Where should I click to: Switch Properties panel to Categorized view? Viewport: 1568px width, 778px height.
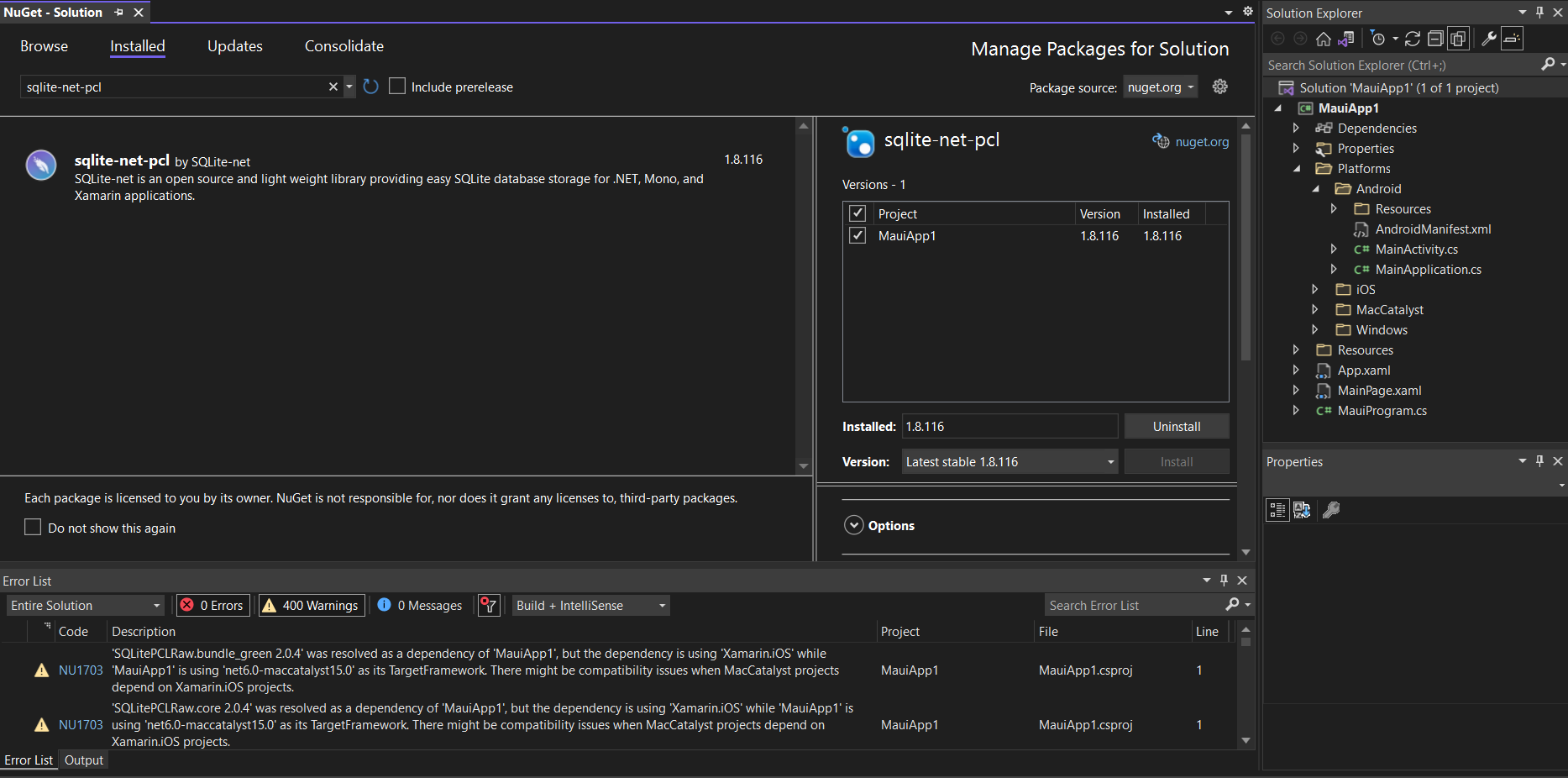coord(1277,510)
